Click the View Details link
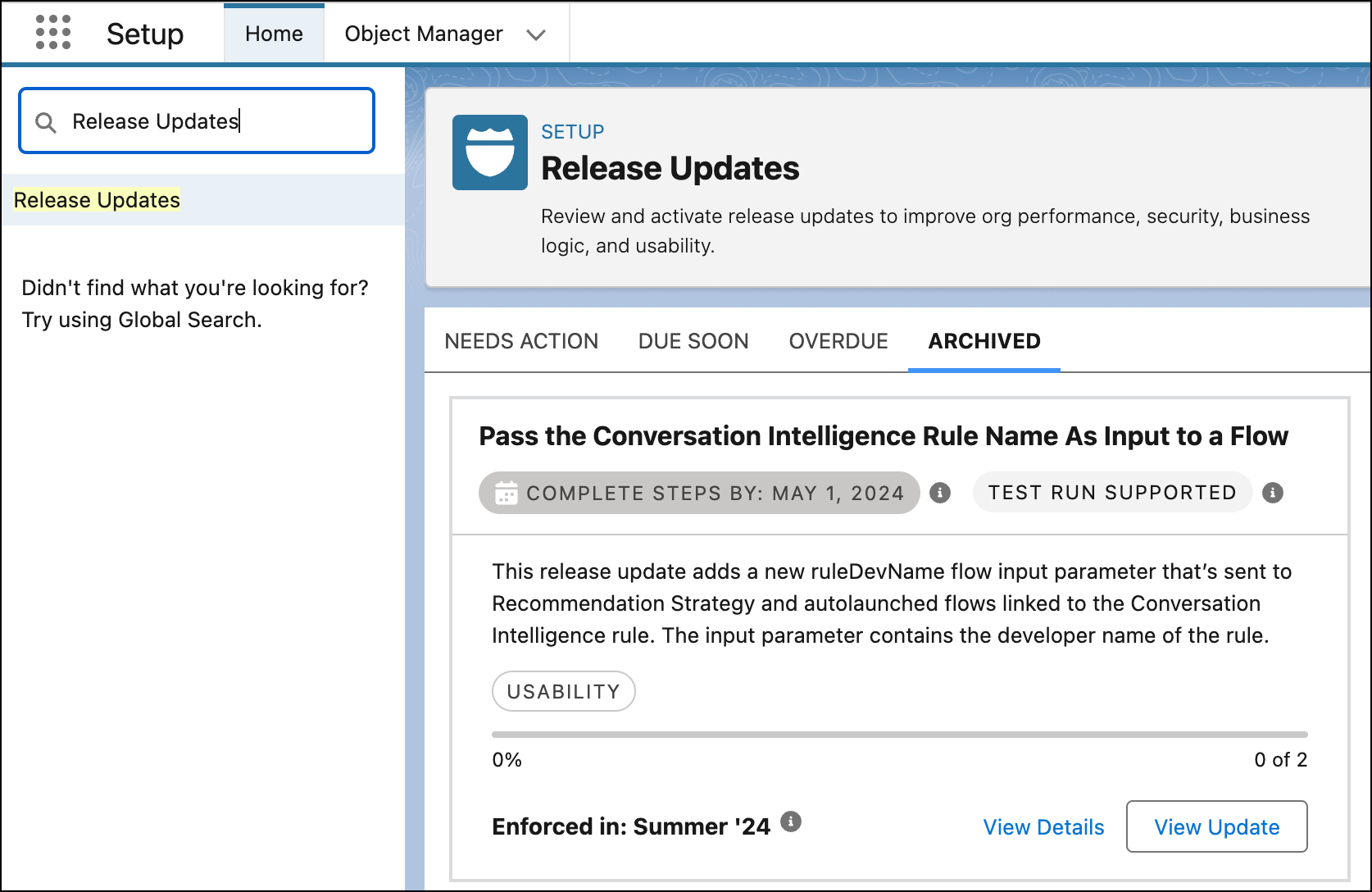The height and width of the screenshot is (892, 1372). tap(1043, 827)
